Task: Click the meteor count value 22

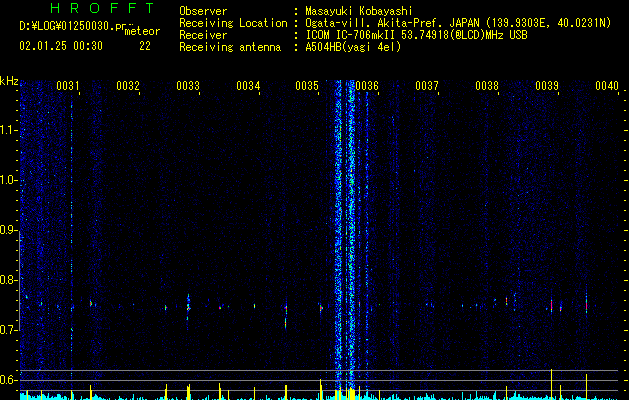Action: click(145, 46)
